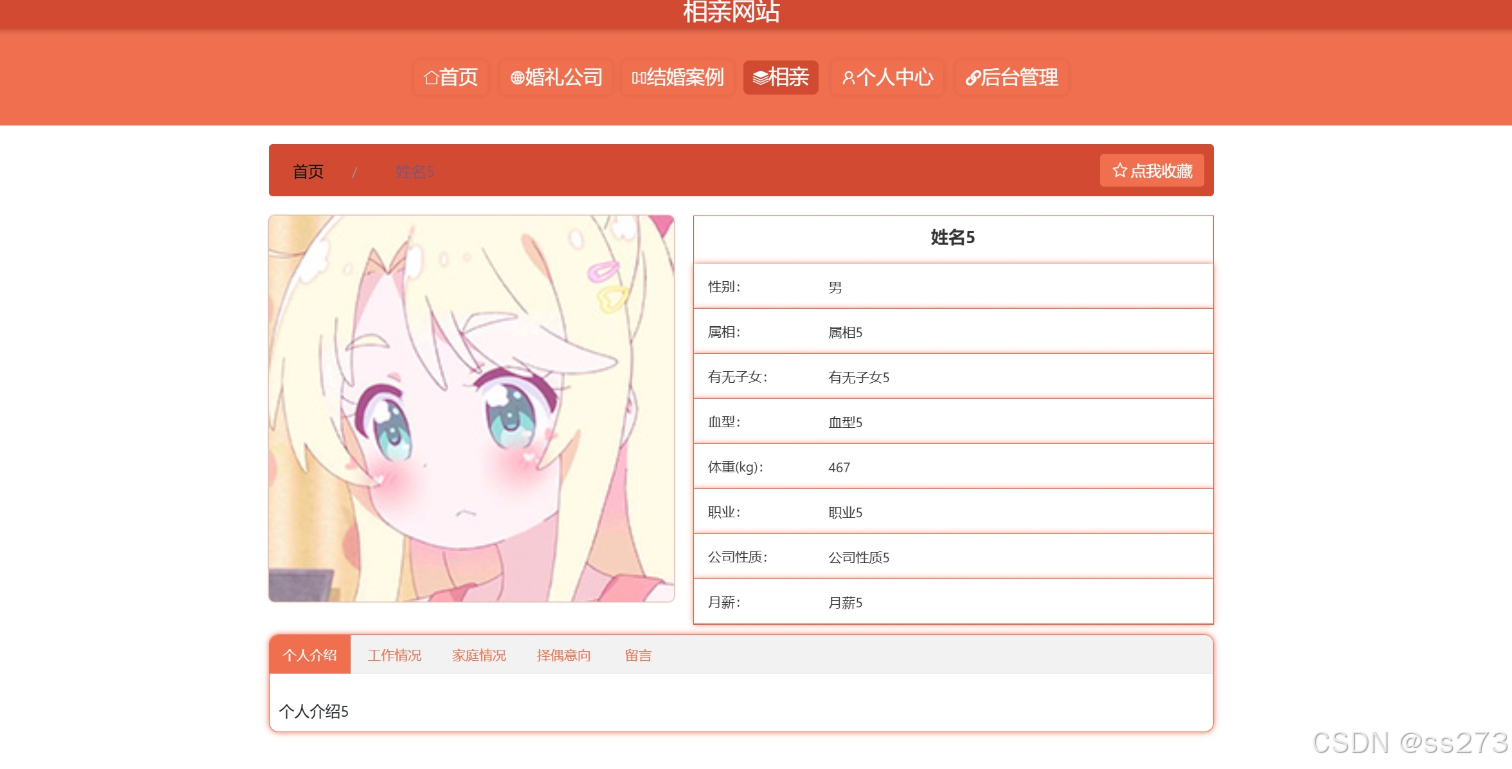Click the 个人介绍5 text in the tab content
This screenshot has height=769, width=1512.
point(314,712)
